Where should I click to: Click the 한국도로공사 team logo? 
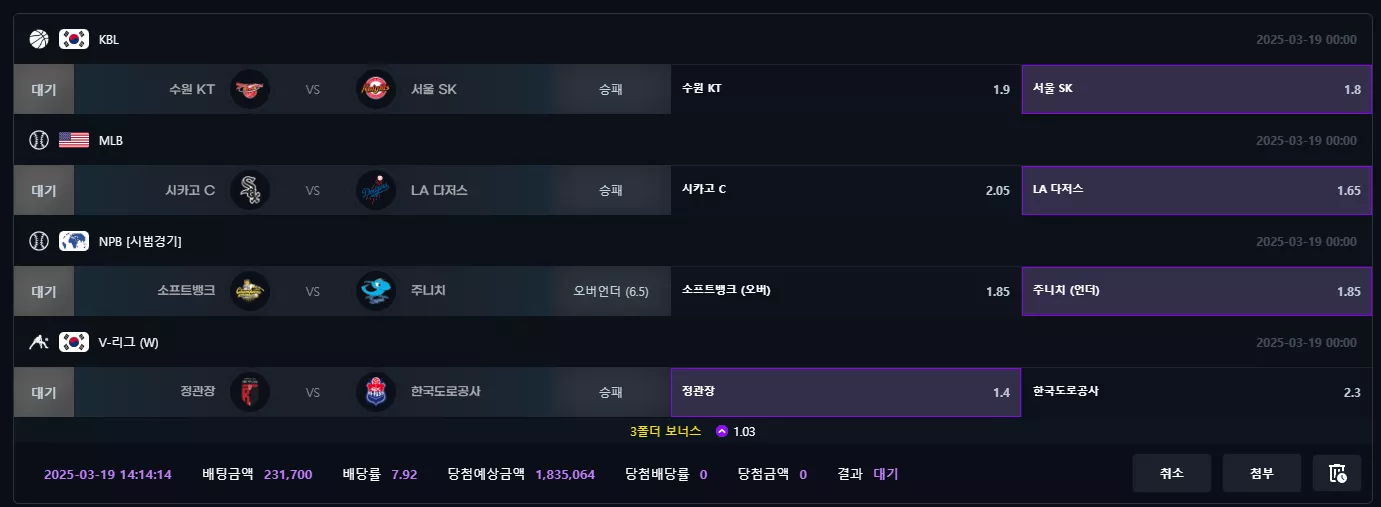(376, 392)
